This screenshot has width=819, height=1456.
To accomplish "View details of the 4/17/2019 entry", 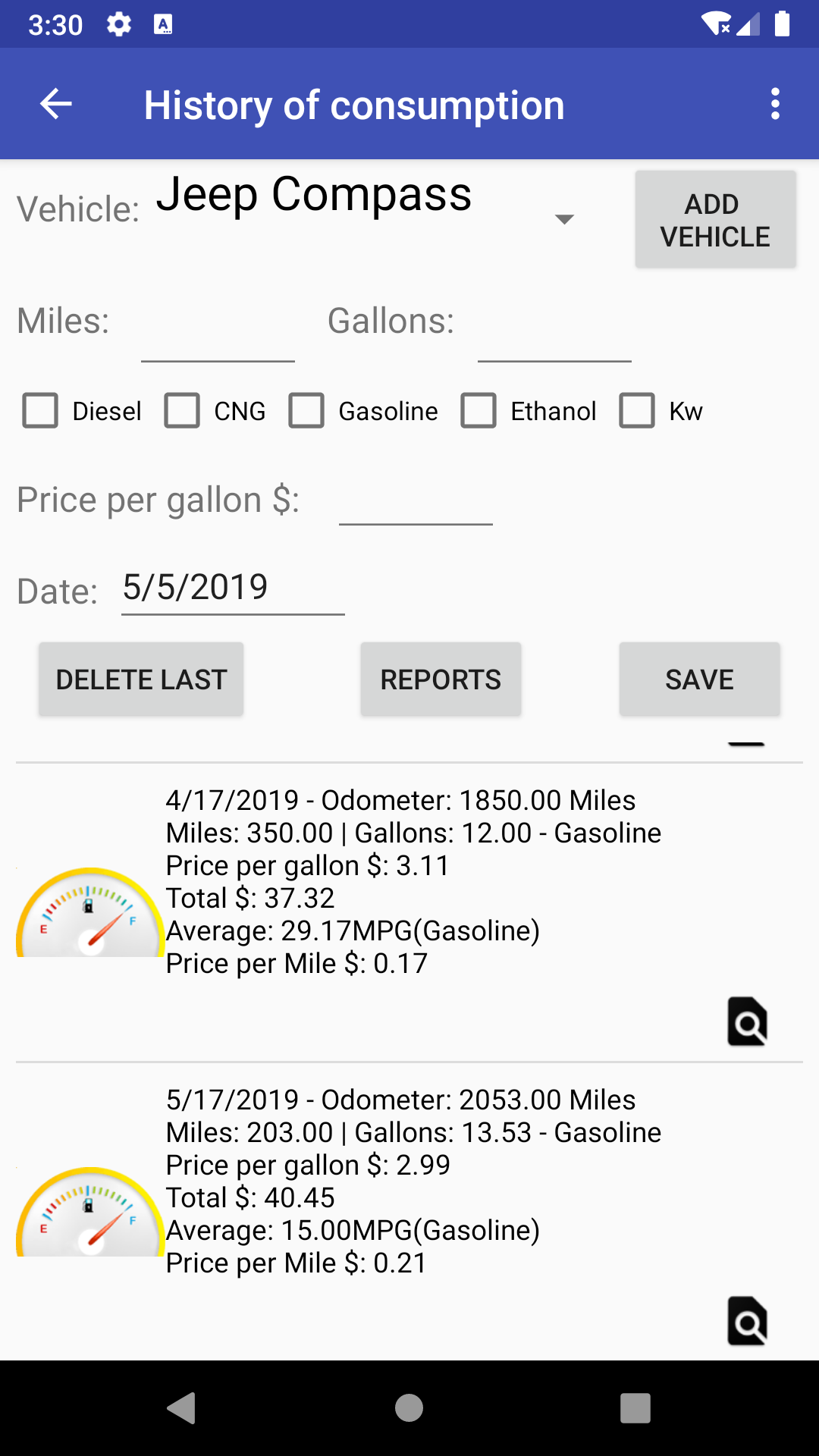I will (748, 1021).
